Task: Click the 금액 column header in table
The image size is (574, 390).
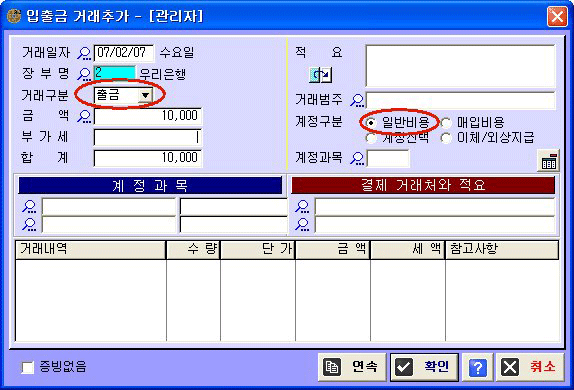Action: click(333, 250)
